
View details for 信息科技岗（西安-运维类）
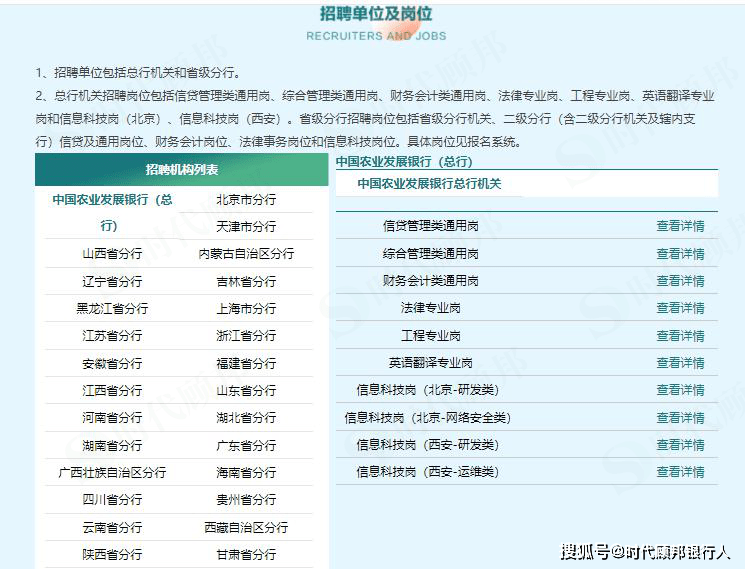pos(680,472)
